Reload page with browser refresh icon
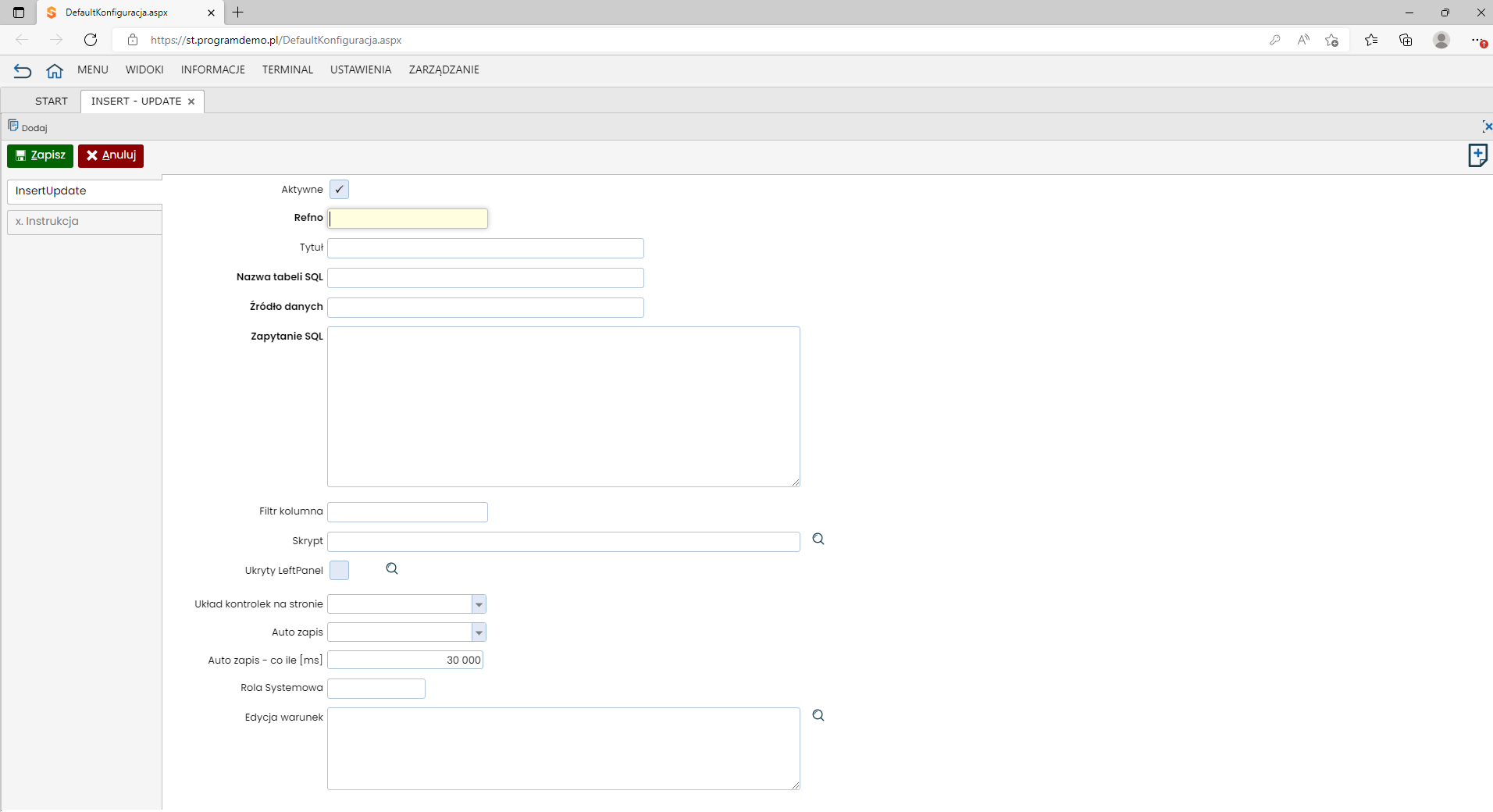Viewport: 1493px width, 812px height. (91, 40)
